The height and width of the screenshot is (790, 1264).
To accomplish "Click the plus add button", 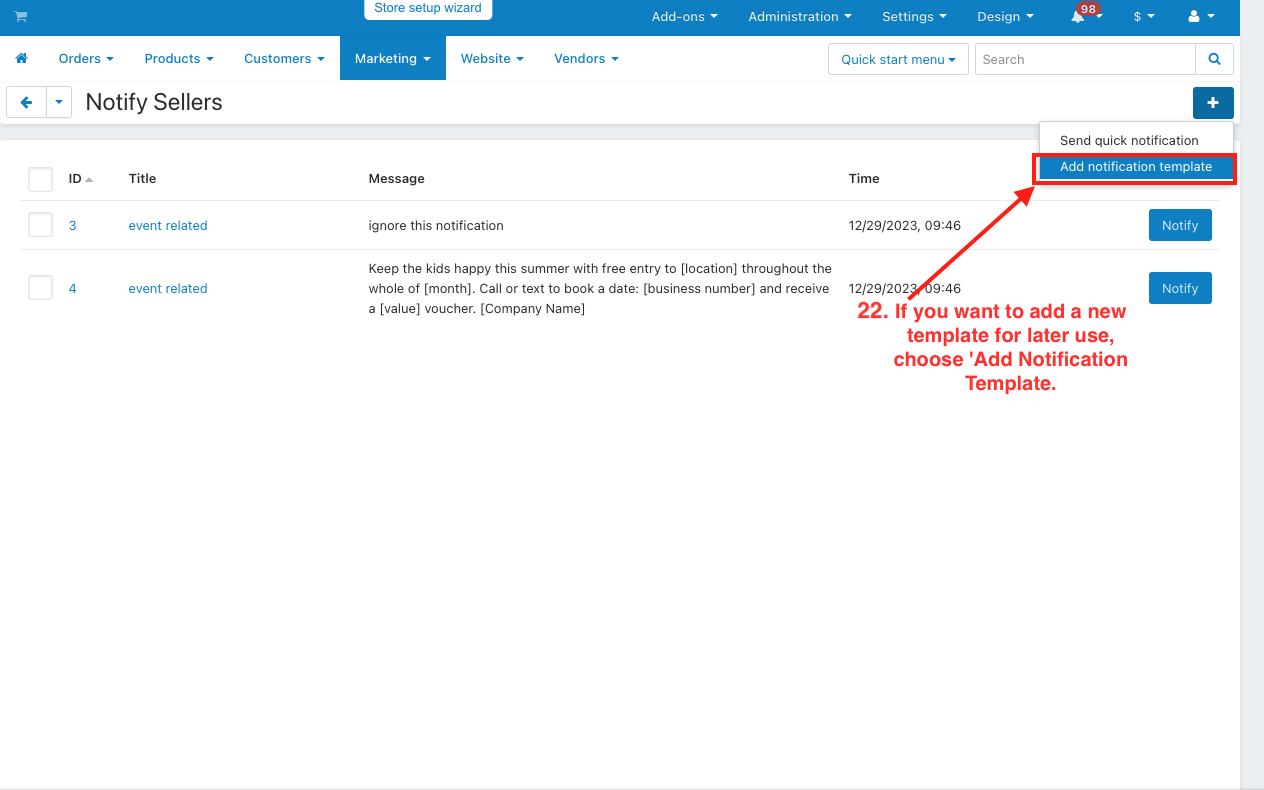I will coord(1212,103).
